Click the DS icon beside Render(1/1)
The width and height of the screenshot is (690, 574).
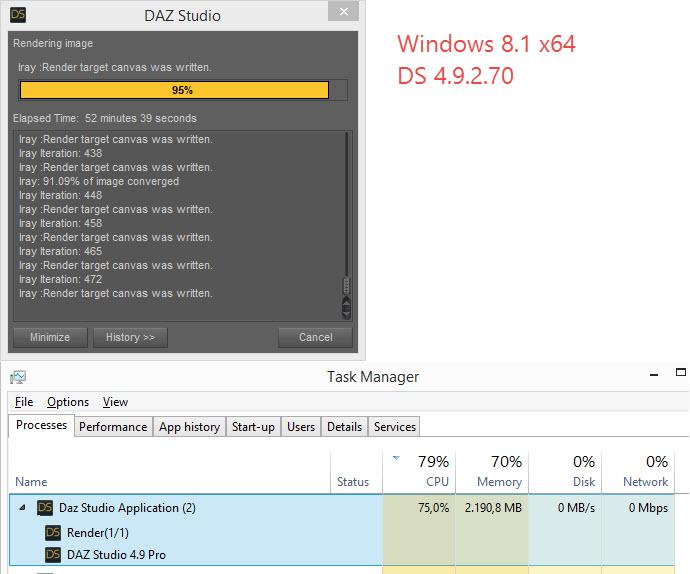pyautogui.click(x=54, y=532)
